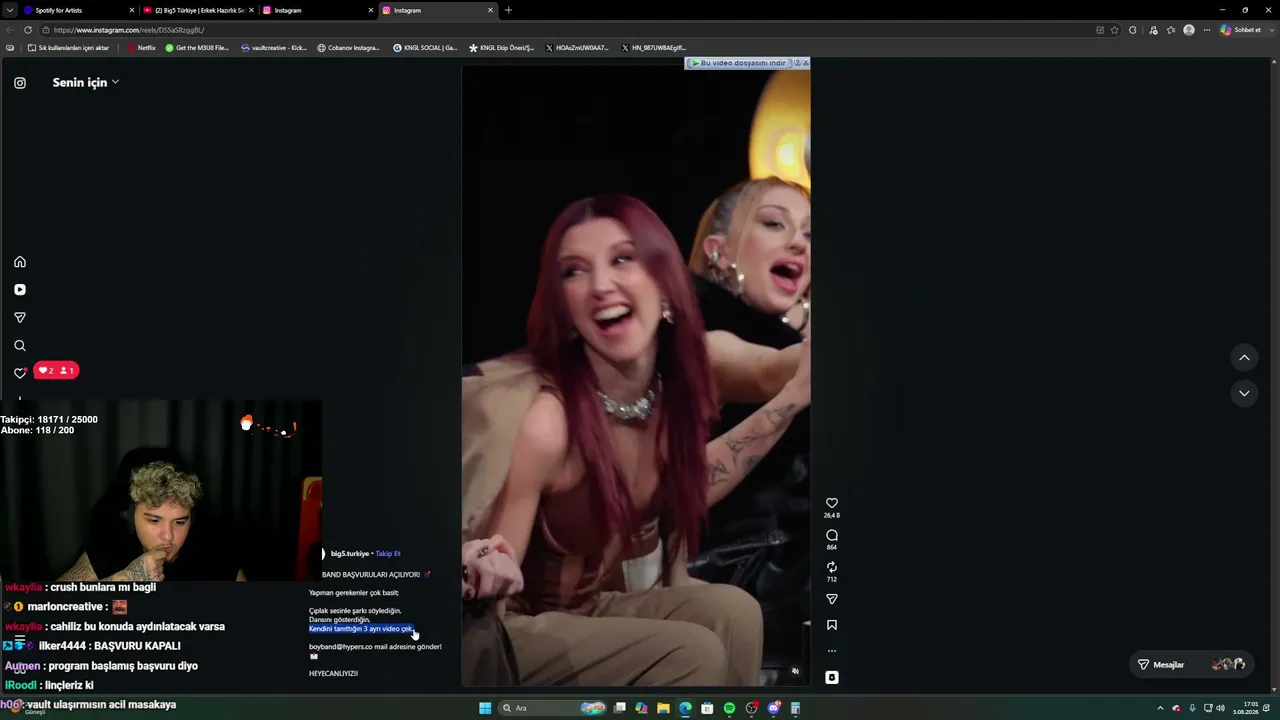
Task: Open the browser profile avatar
Action: pyautogui.click(x=1189, y=30)
